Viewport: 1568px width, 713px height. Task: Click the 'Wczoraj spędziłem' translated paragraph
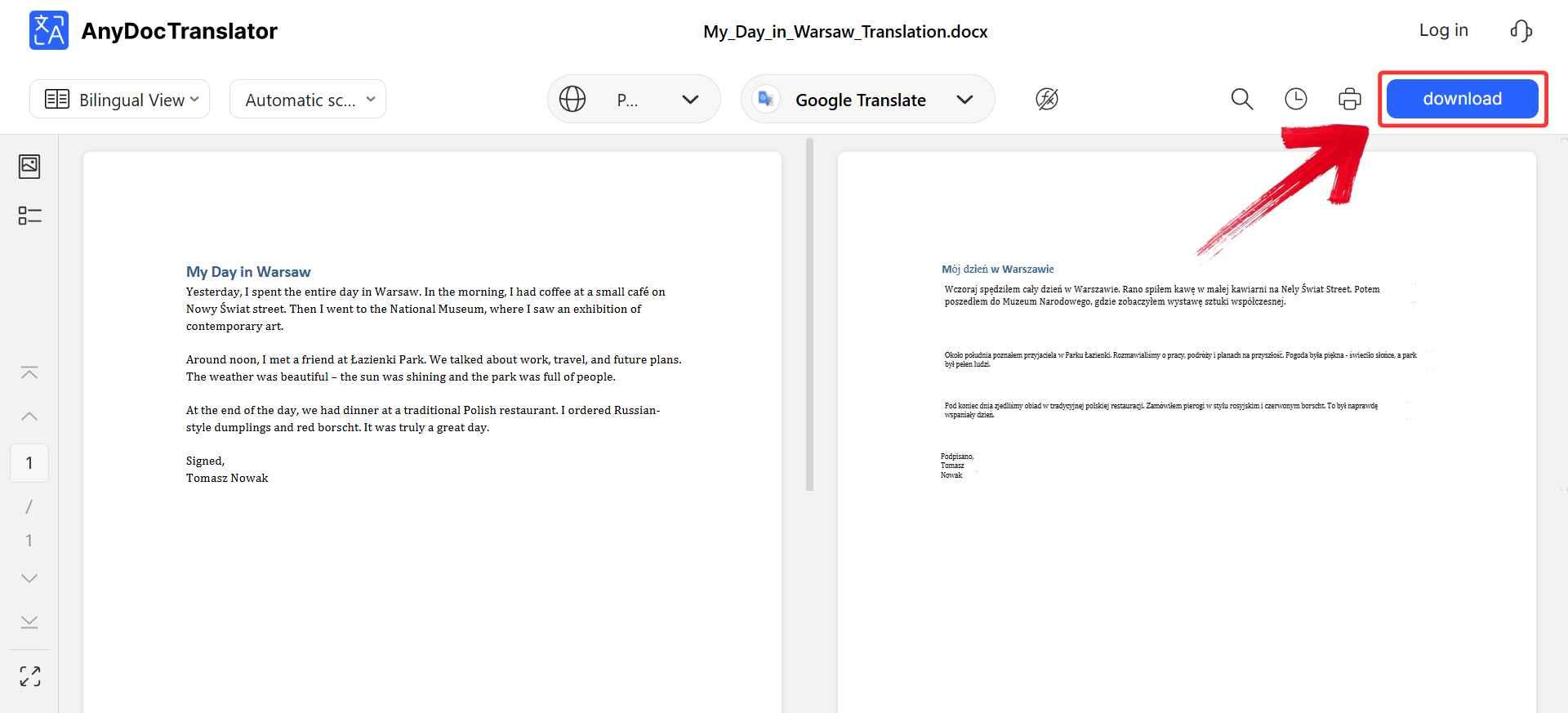tap(1161, 295)
